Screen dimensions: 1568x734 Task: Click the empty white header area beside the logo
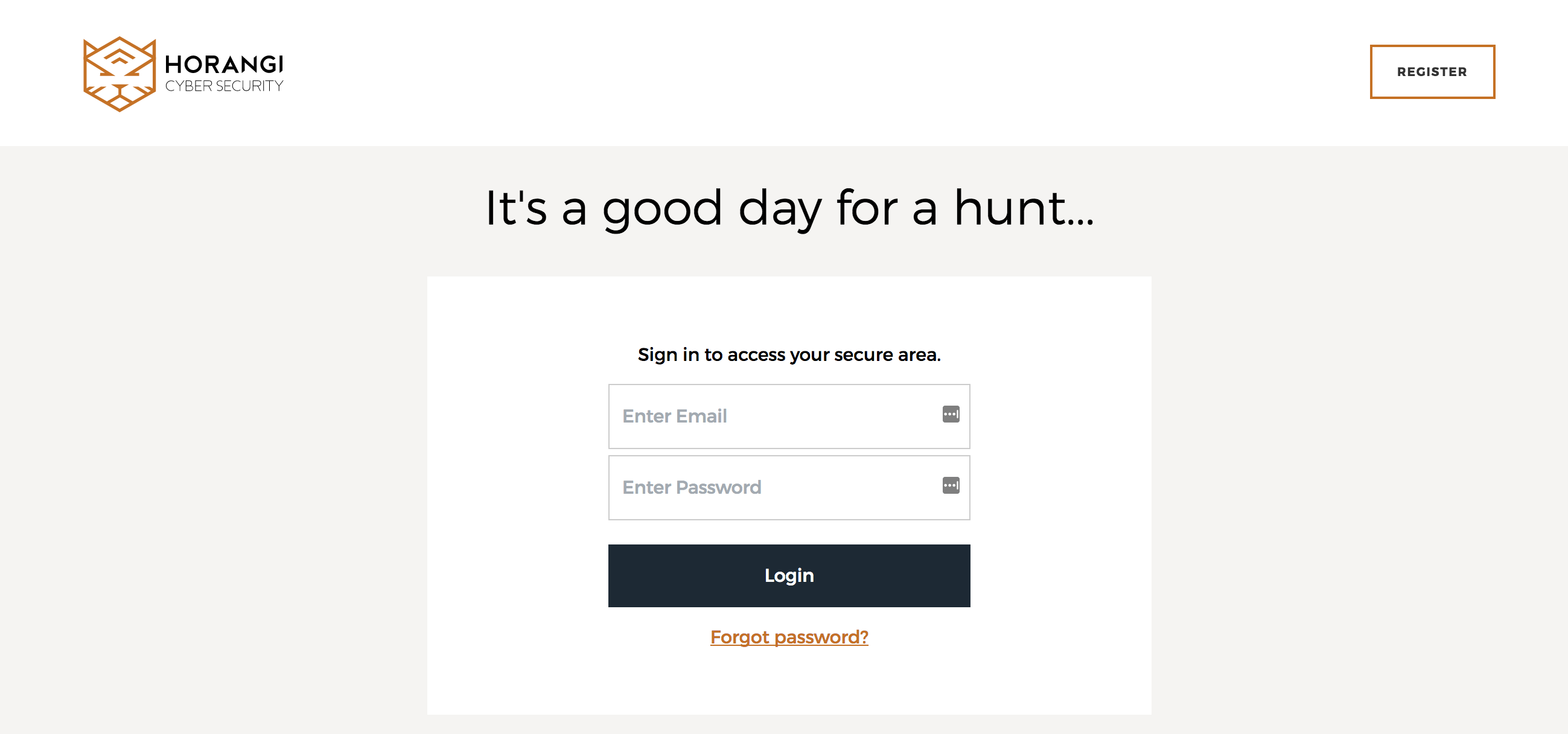click(x=791, y=73)
